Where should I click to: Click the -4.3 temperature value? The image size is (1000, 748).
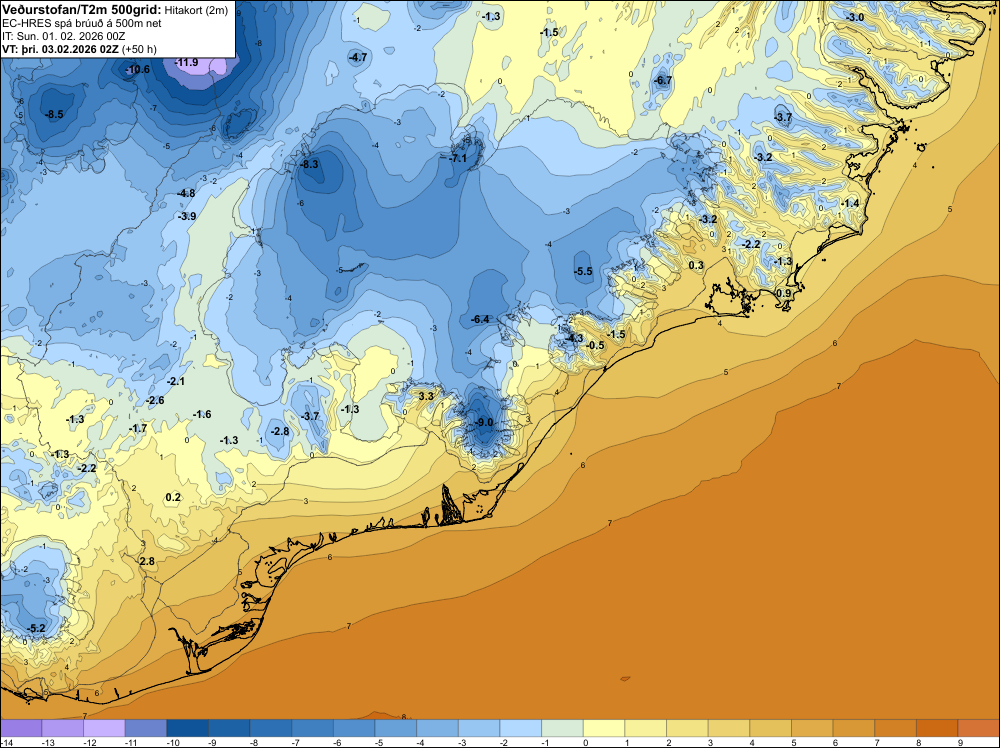[x=574, y=339]
